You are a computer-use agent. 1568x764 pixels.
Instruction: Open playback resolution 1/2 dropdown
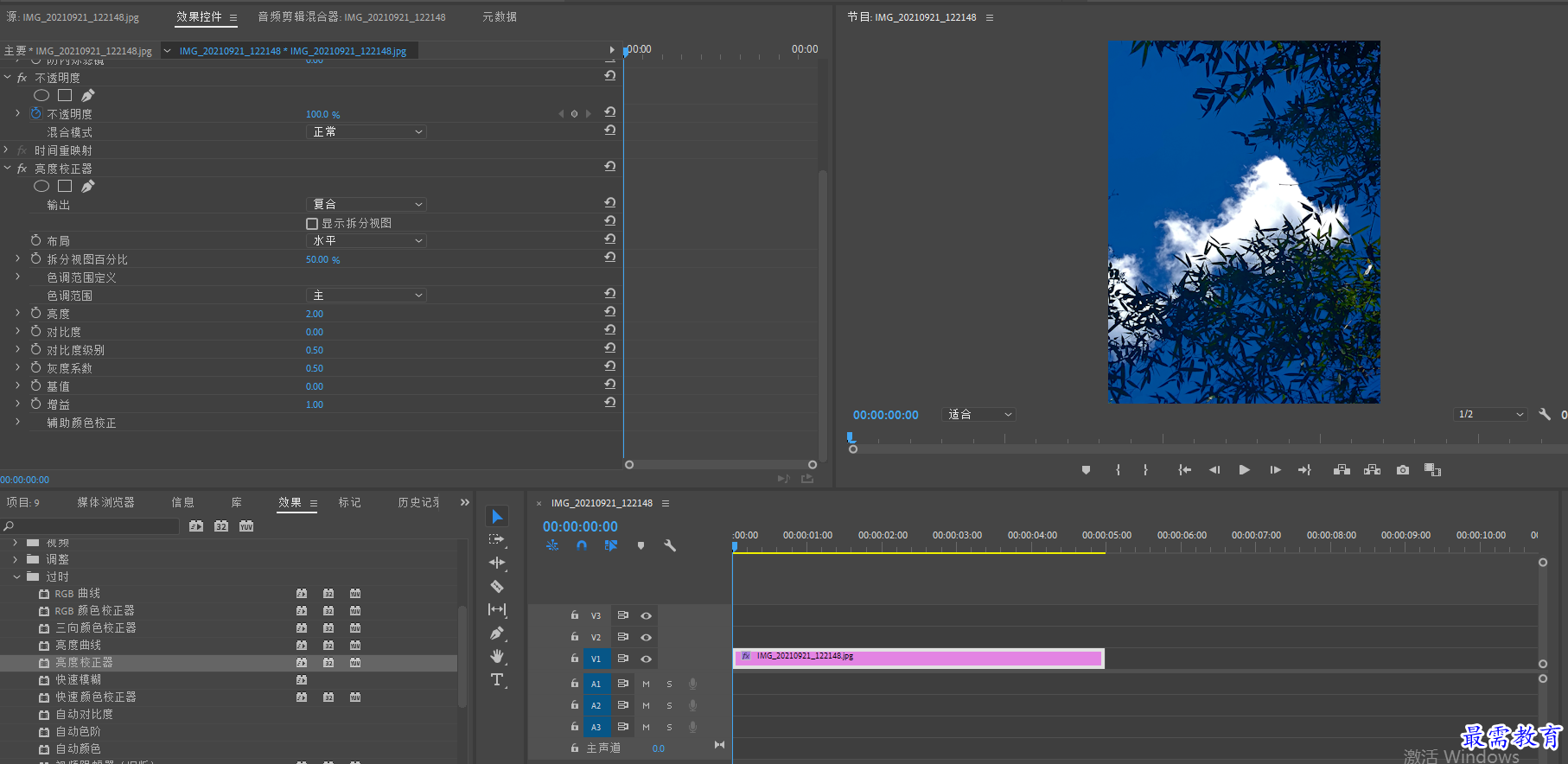point(1490,415)
